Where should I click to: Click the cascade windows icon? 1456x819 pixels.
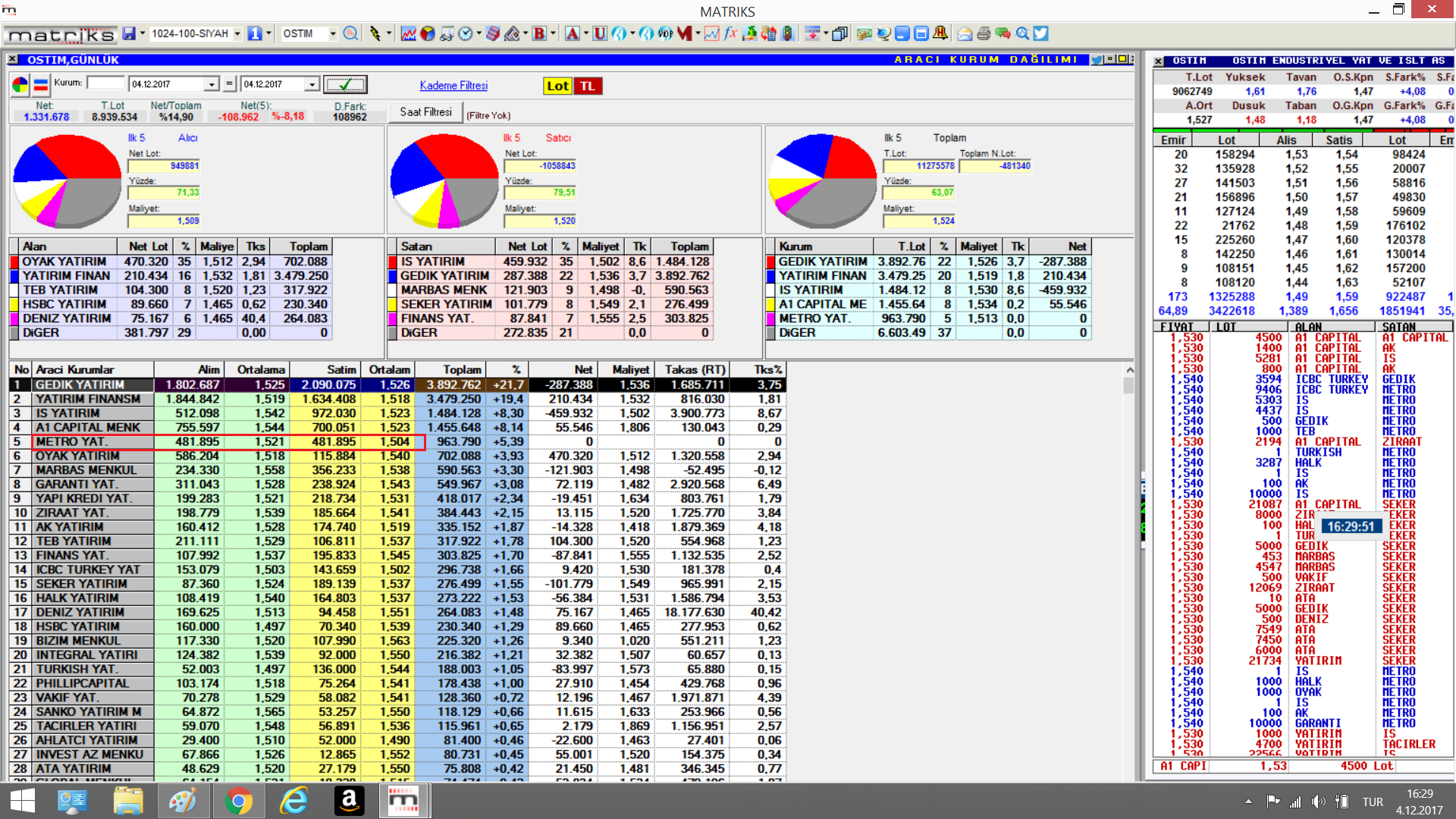839,33
